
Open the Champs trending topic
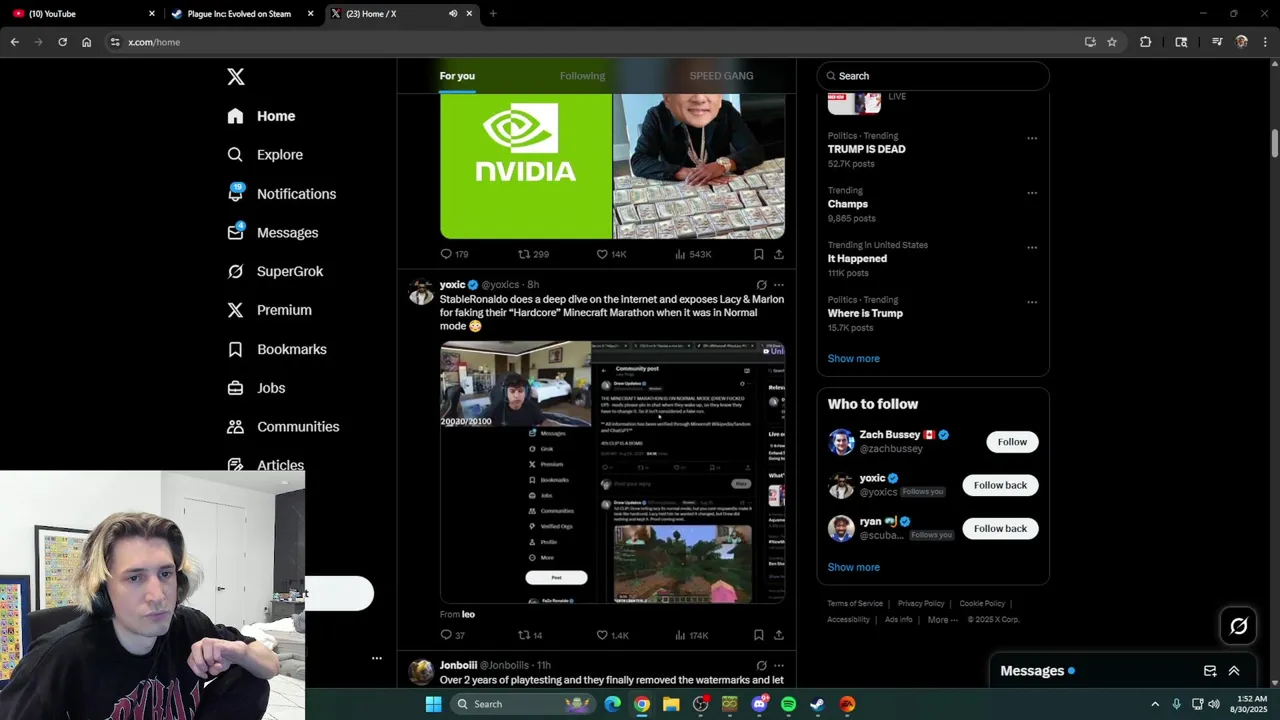coord(847,204)
